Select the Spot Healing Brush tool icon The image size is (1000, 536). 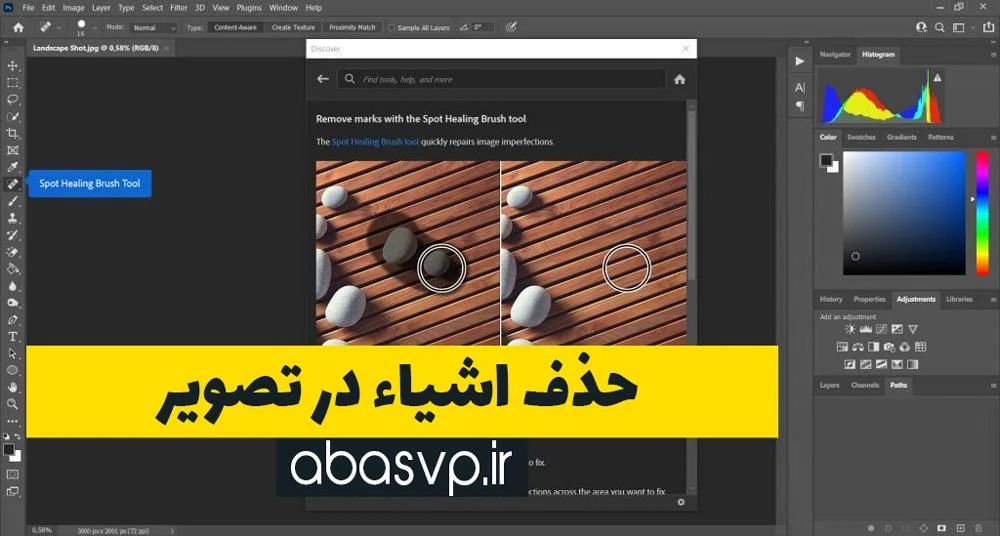pyautogui.click(x=12, y=184)
